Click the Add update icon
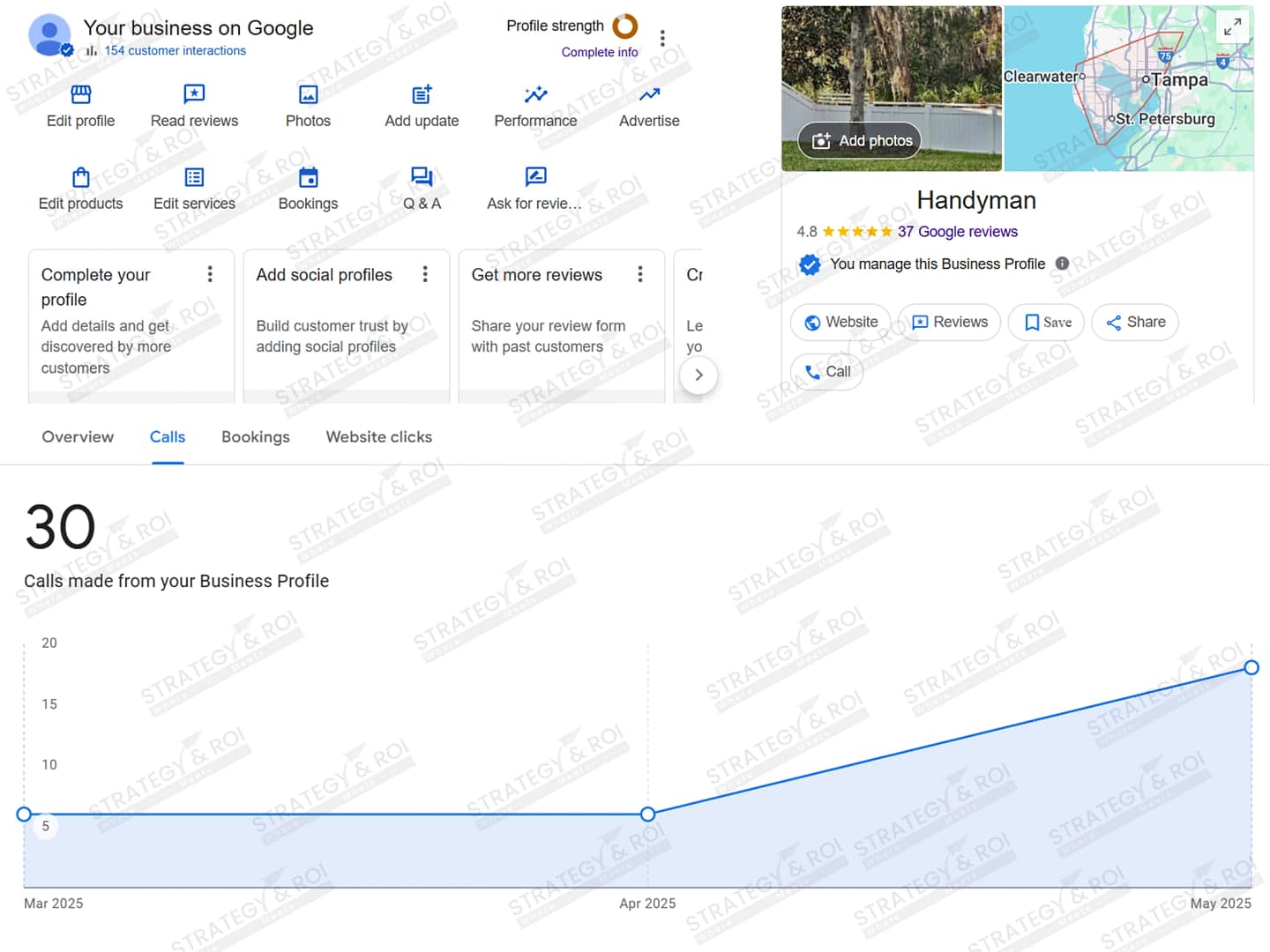 pyautogui.click(x=422, y=94)
